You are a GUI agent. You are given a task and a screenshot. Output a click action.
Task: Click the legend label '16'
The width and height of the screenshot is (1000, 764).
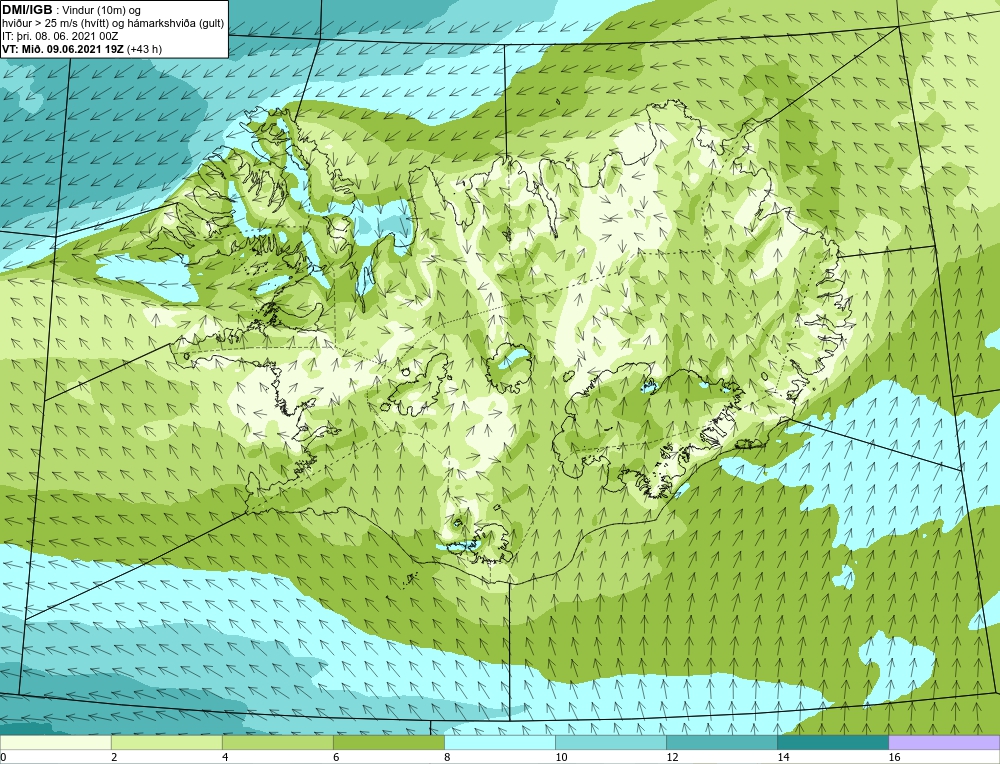pos(894,757)
